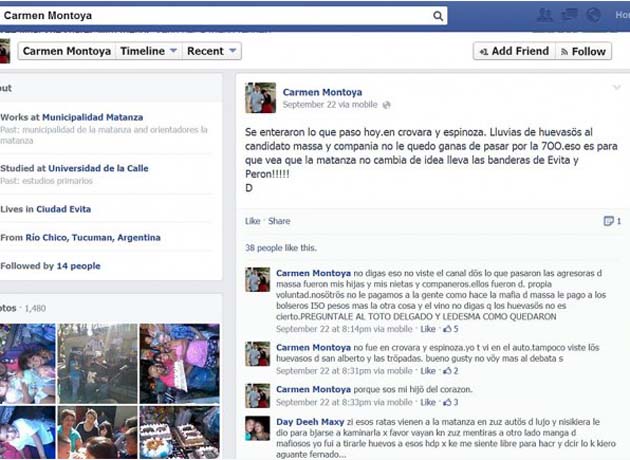Click the thumbs-up icon showing 2 likes
Viewport: 630px width, 460px height.
(446, 370)
